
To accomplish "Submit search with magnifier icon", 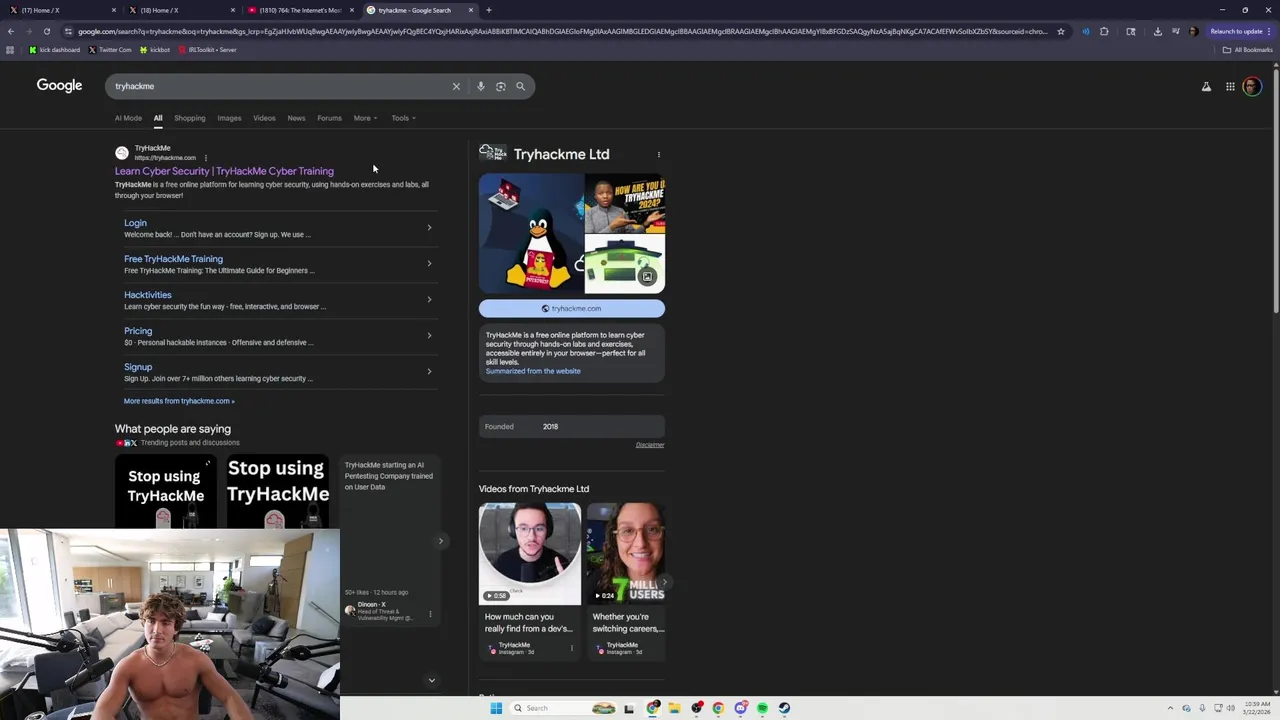I will click(x=520, y=86).
